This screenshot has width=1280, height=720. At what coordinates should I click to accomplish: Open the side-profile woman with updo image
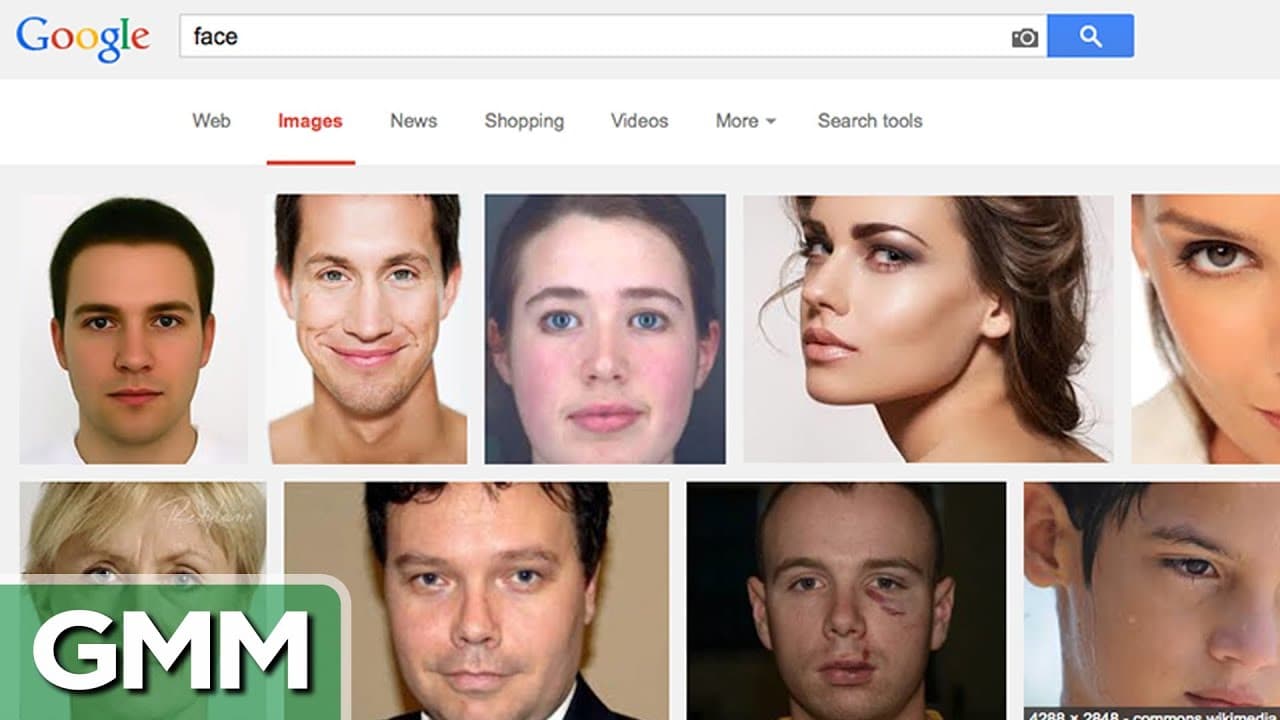coord(928,328)
